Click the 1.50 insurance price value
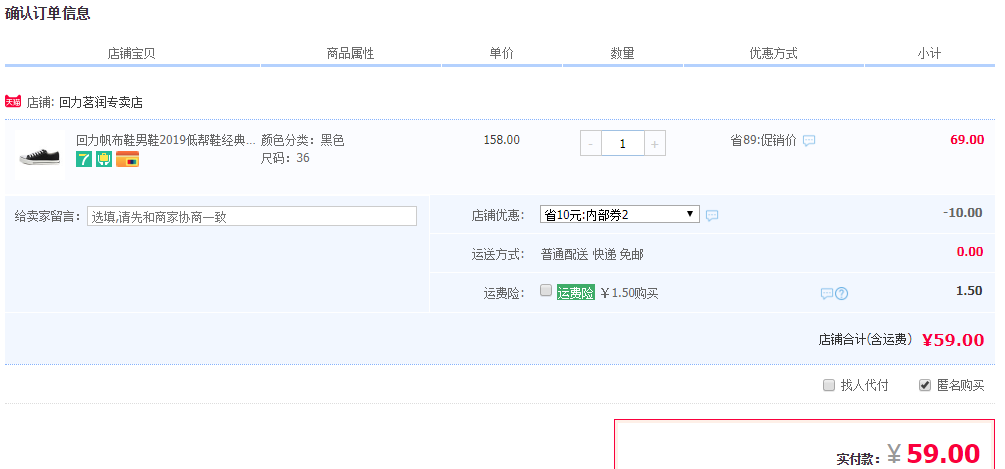 [x=969, y=291]
